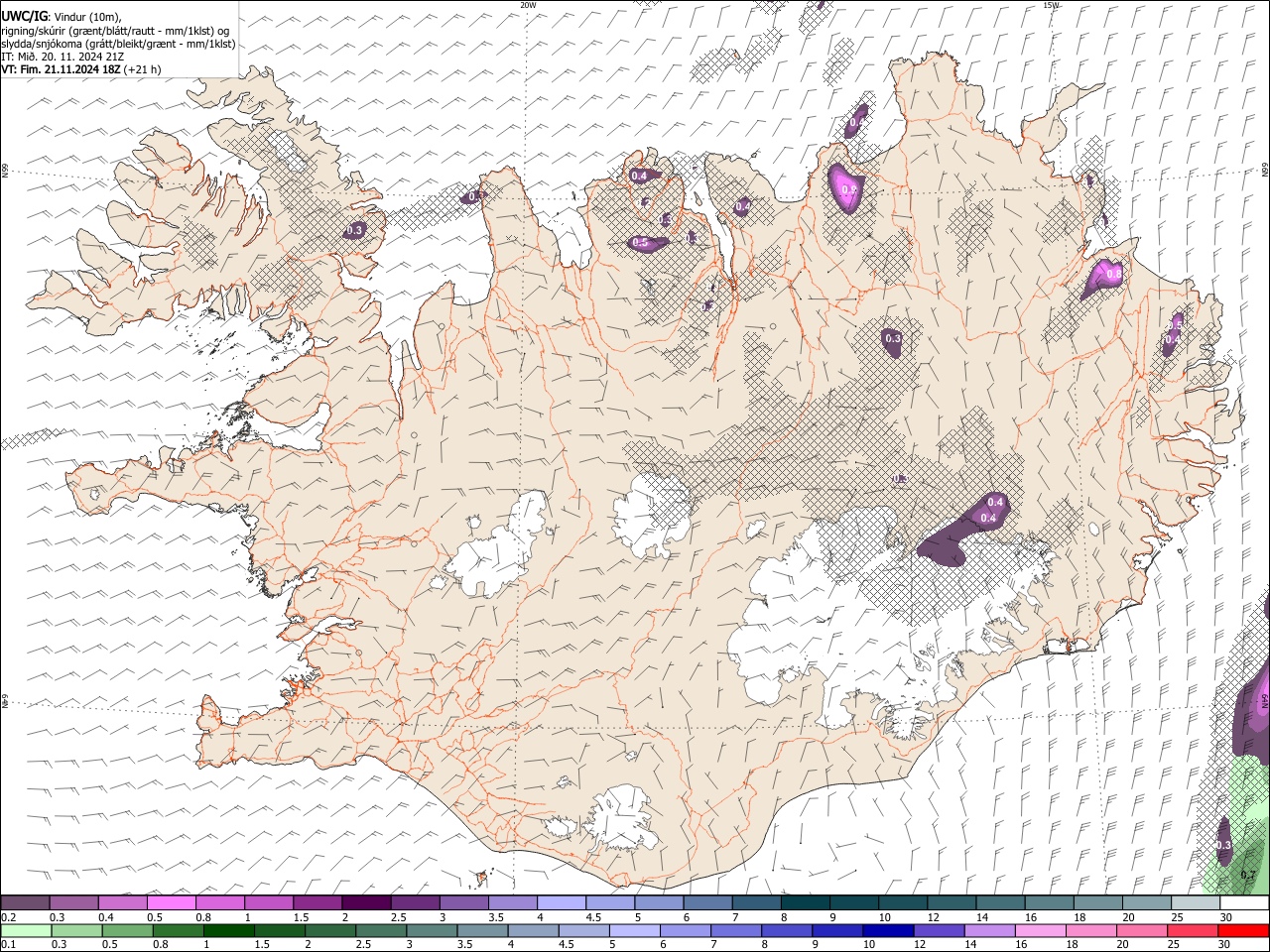Select the light pink swatch at rain 16
1270x952 pixels.
pyautogui.click(x=1039, y=930)
